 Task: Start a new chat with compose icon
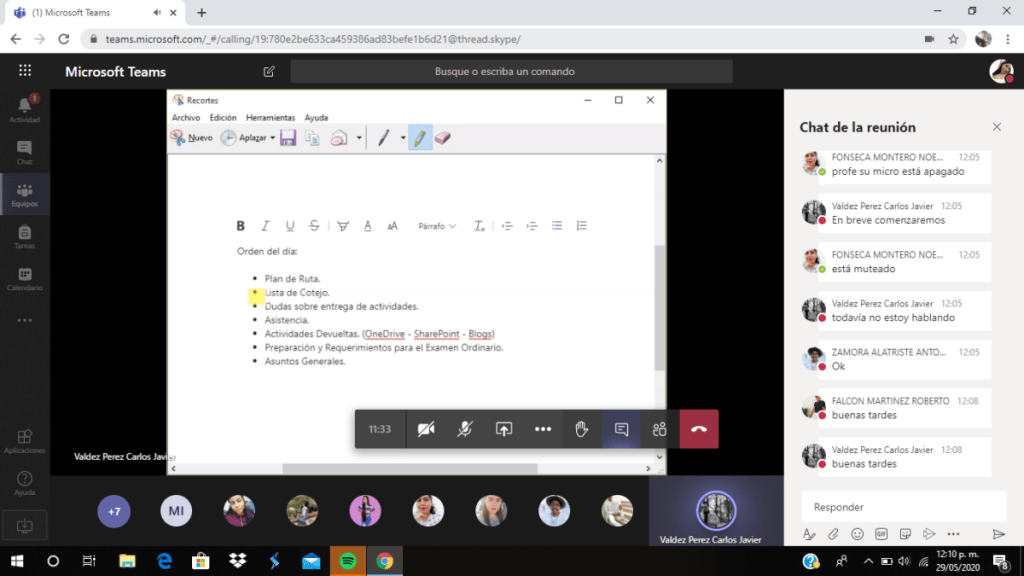coord(269,72)
